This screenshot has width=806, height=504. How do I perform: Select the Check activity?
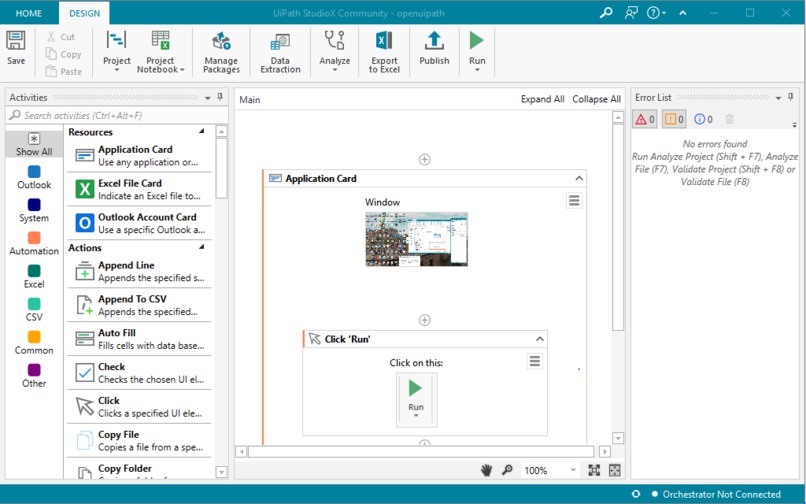(x=139, y=373)
